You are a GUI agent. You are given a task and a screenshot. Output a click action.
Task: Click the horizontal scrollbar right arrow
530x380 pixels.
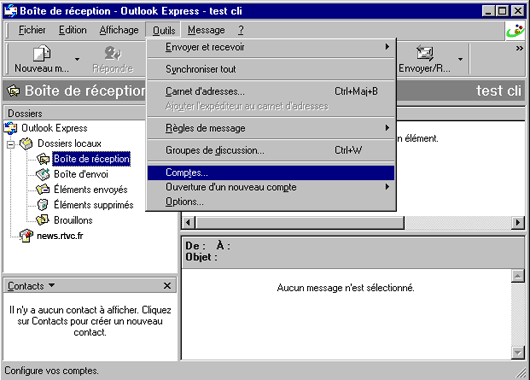(518, 223)
